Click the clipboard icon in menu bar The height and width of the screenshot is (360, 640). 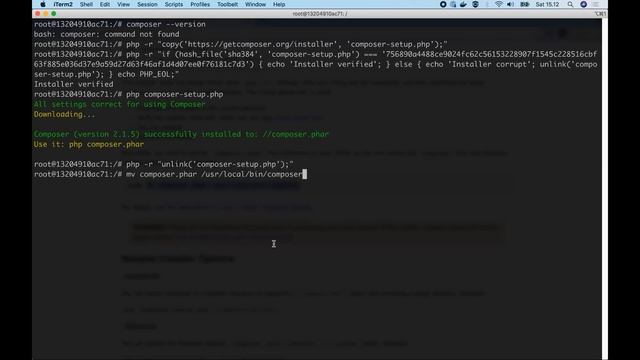[453, 4]
